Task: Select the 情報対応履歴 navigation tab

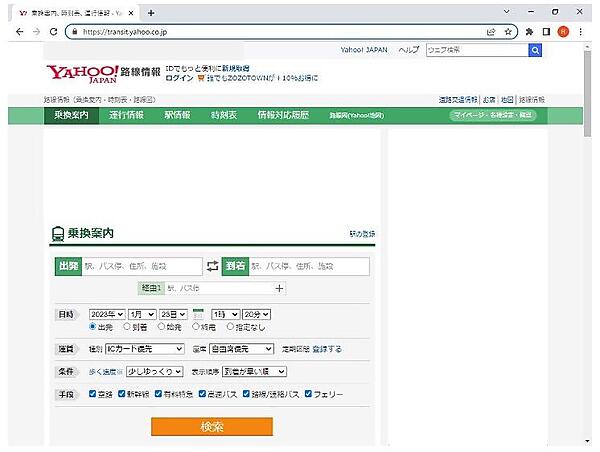Action: tap(283, 115)
